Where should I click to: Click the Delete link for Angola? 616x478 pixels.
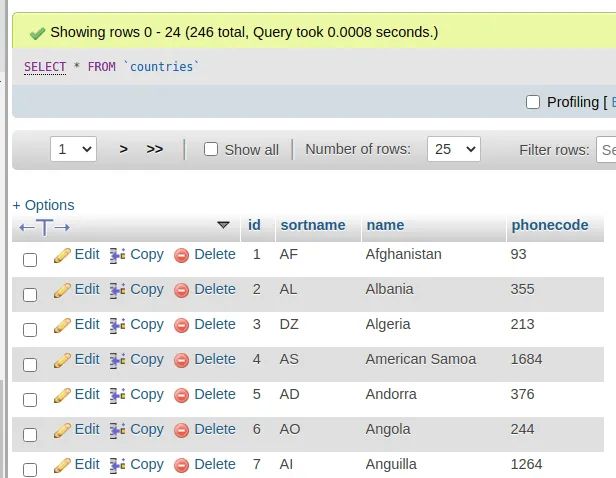coord(215,429)
